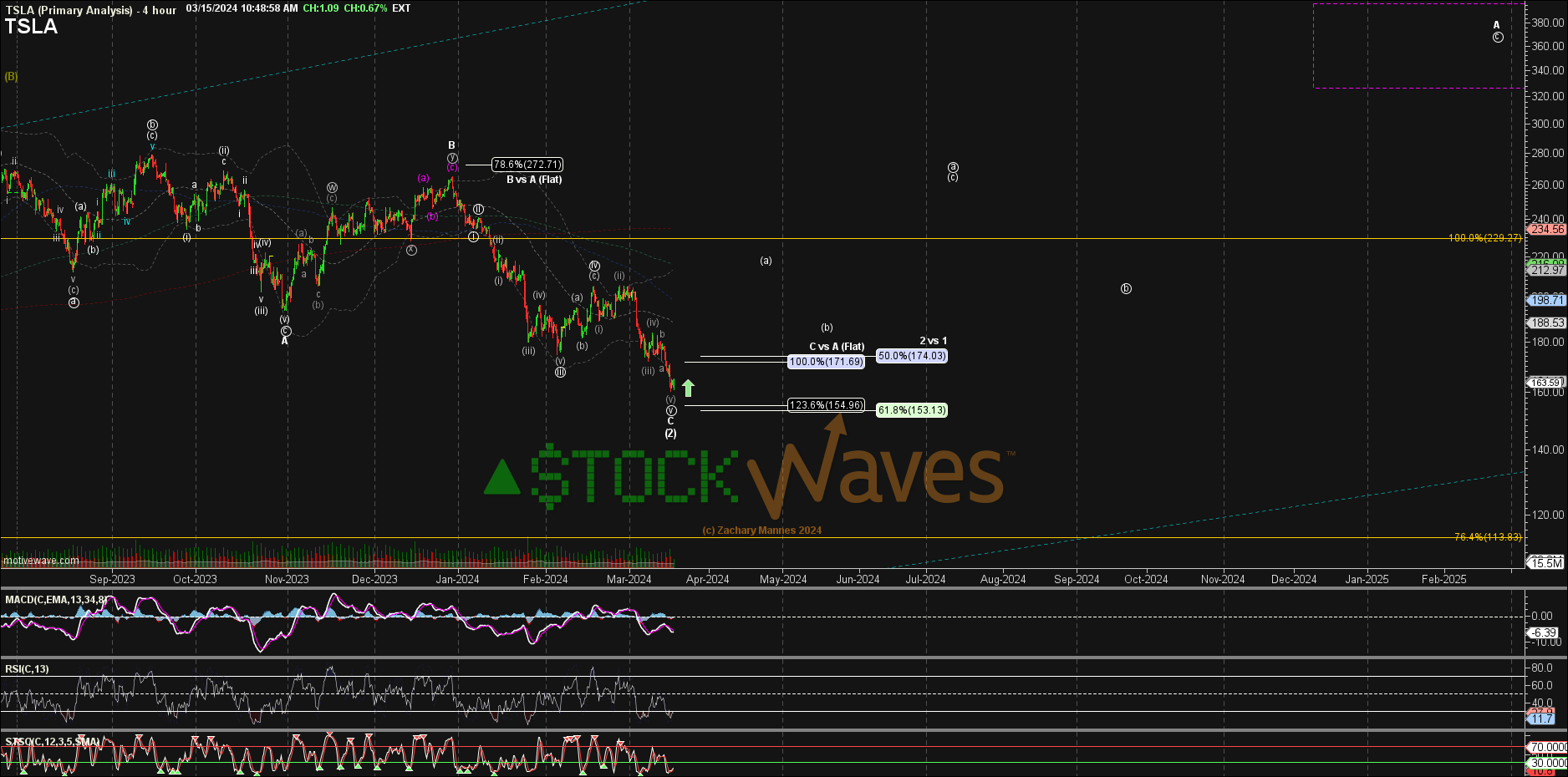Click the 0.00 MACD scale label
1568x777 pixels.
click(x=1542, y=616)
